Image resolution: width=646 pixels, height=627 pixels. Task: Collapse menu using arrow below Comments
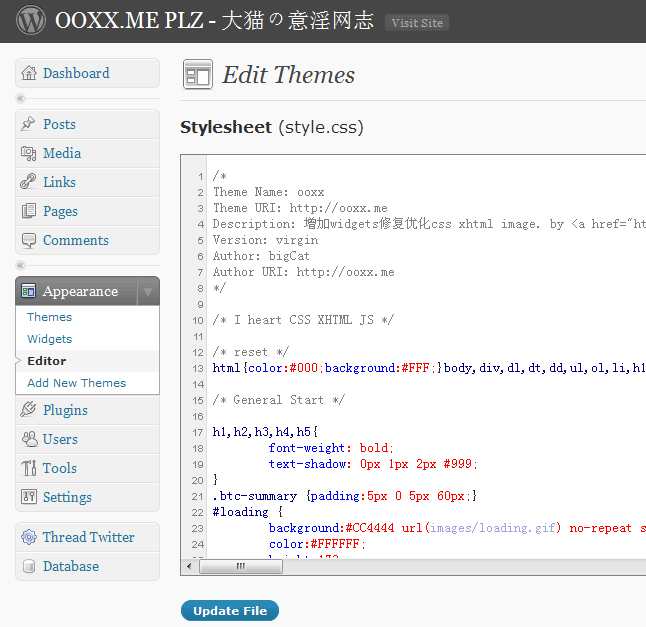pyautogui.click(x=20, y=265)
